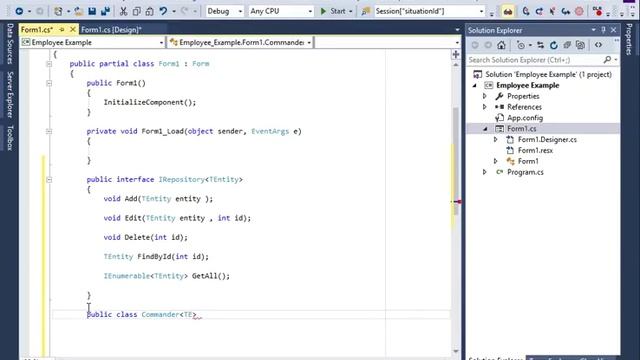The height and width of the screenshot is (360, 640).
Task: Collapse the Form1.cs node
Action: click(x=485, y=129)
